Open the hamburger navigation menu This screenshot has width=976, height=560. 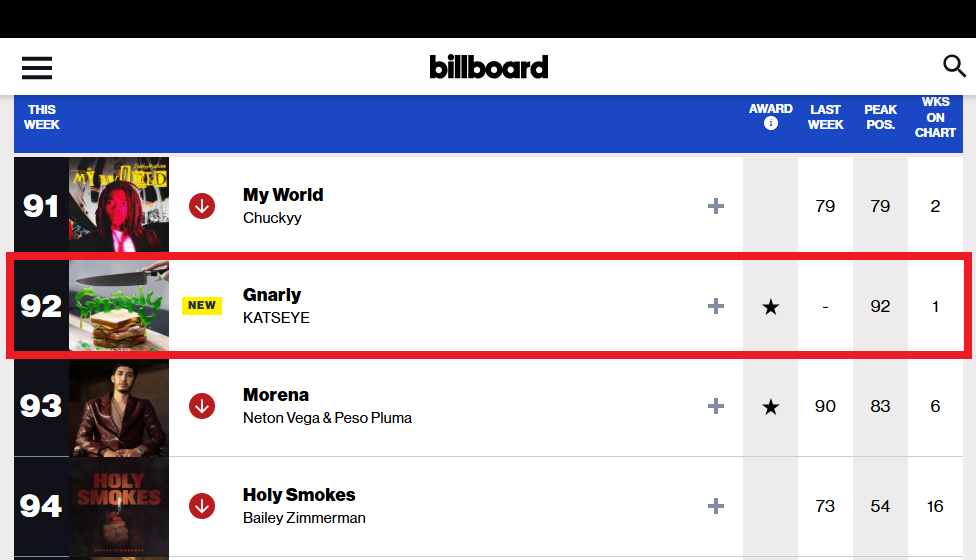click(x=37, y=68)
